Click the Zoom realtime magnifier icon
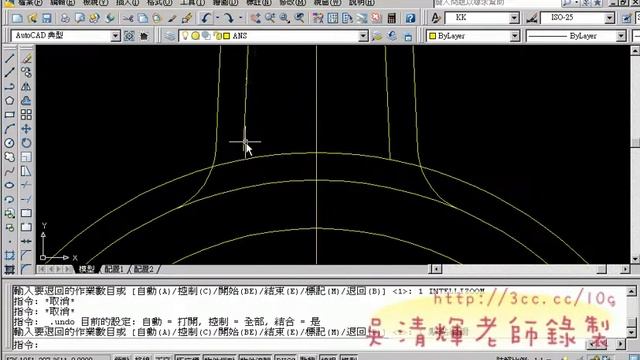The height and width of the screenshot is (360, 640). click(x=270, y=18)
